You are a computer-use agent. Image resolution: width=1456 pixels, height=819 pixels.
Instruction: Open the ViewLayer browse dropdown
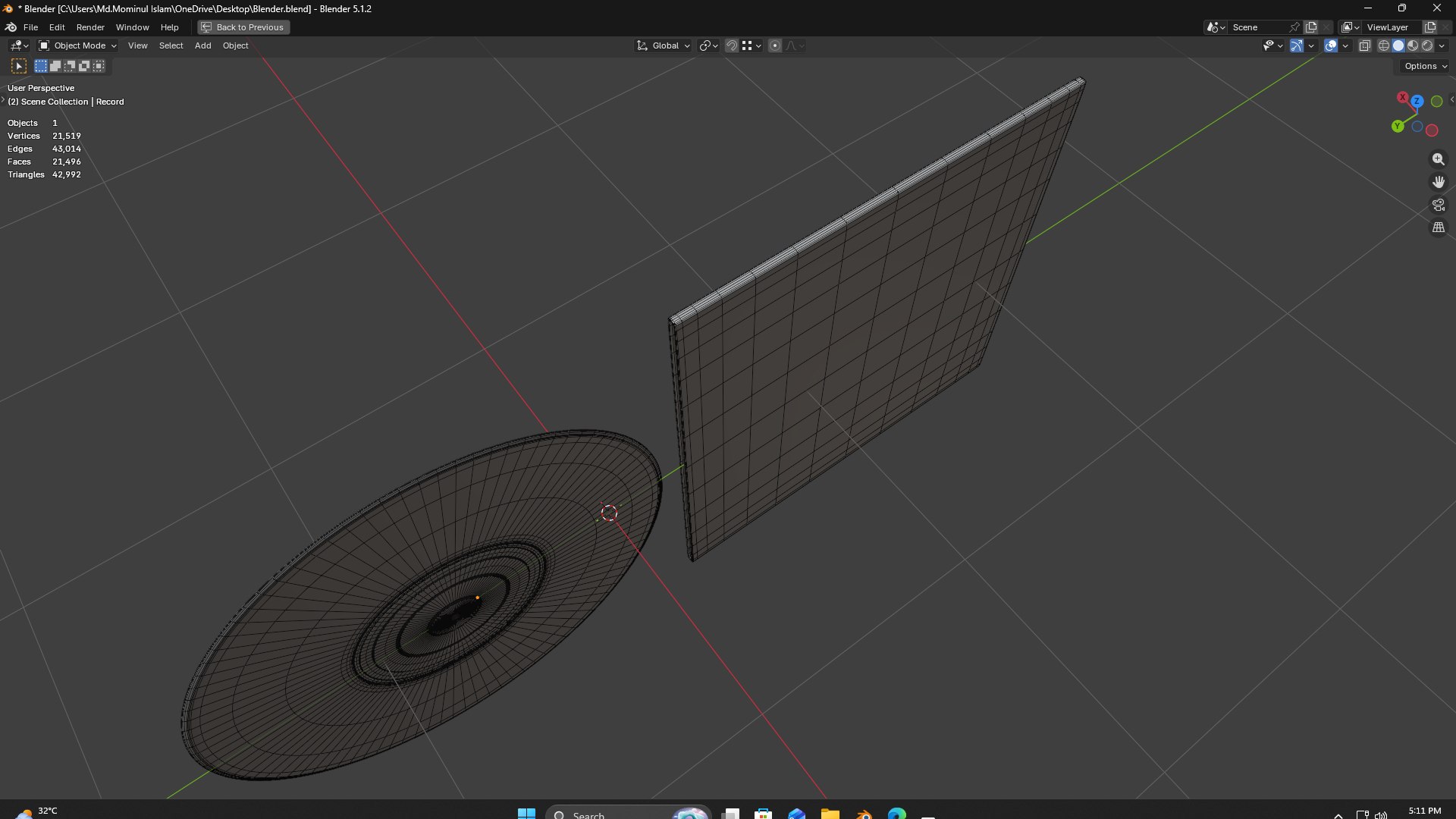pos(1351,27)
